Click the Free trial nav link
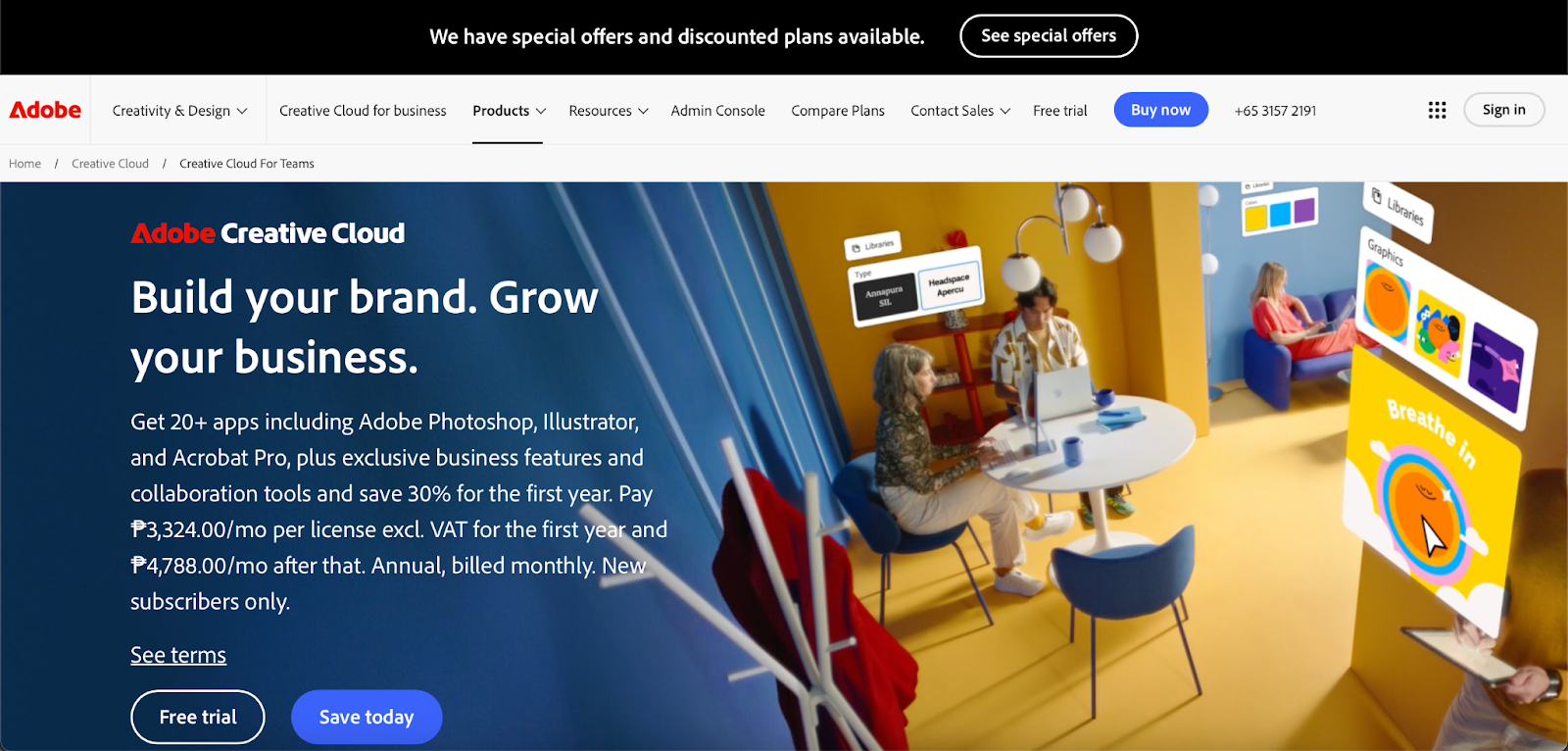The height and width of the screenshot is (751, 1568). (1060, 111)
